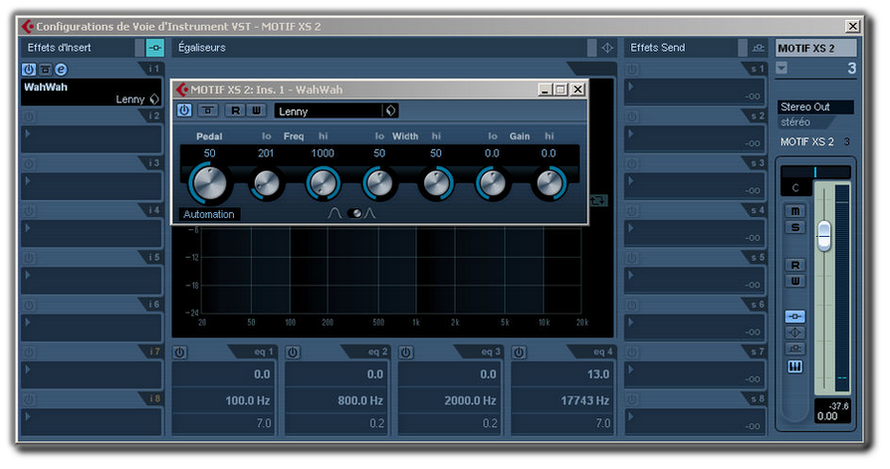
Task: Open effect selector for insert slot 2
Action: tap(90, 137)
